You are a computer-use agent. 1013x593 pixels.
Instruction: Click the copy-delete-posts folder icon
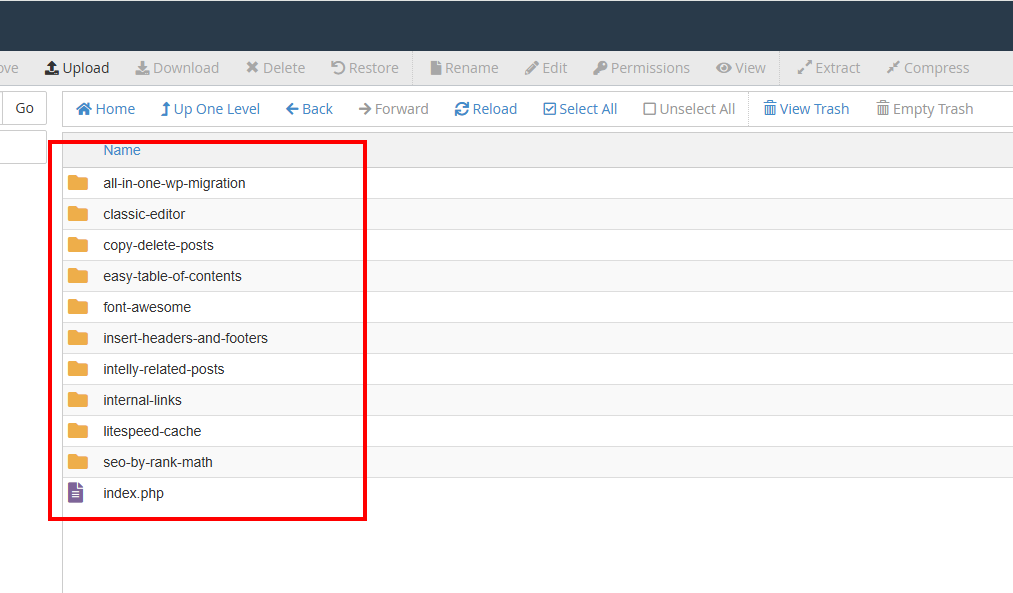(78, 245)
